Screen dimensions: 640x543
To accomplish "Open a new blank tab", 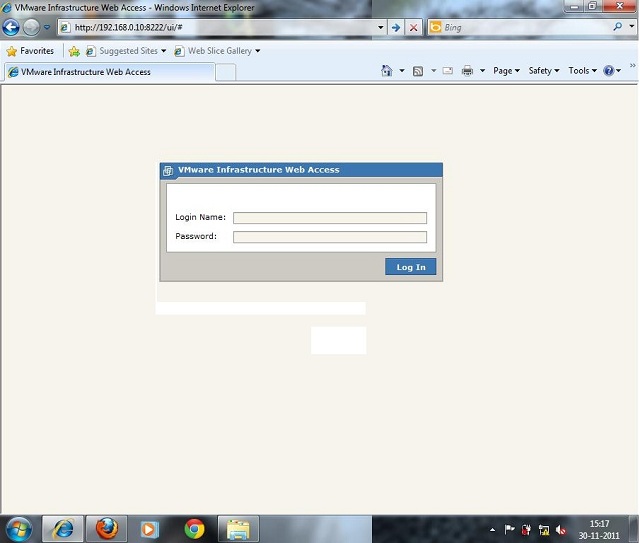I will (225, 73).
